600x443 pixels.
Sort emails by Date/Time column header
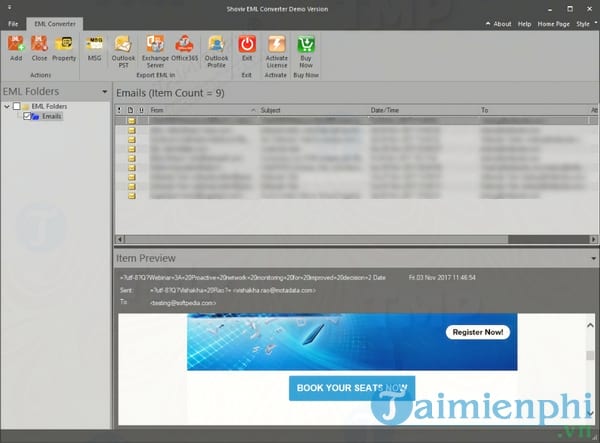423,110
